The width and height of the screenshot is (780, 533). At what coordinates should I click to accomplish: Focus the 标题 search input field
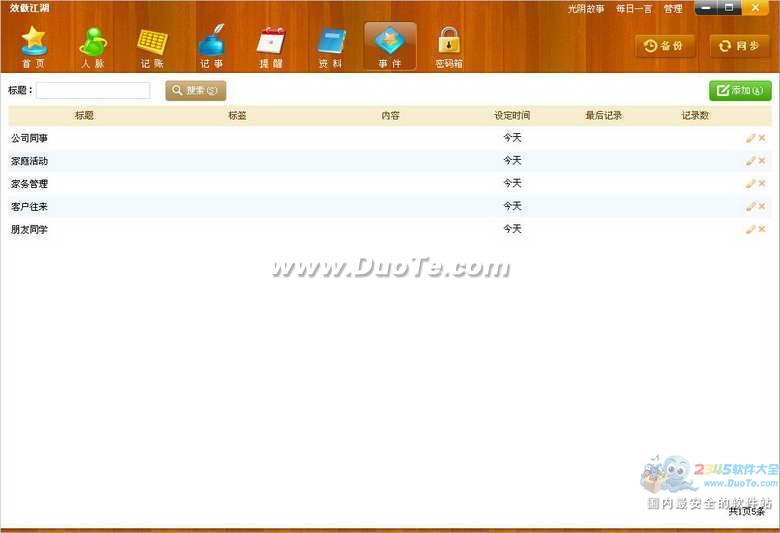pyautogui.click(x=93, y=91)
